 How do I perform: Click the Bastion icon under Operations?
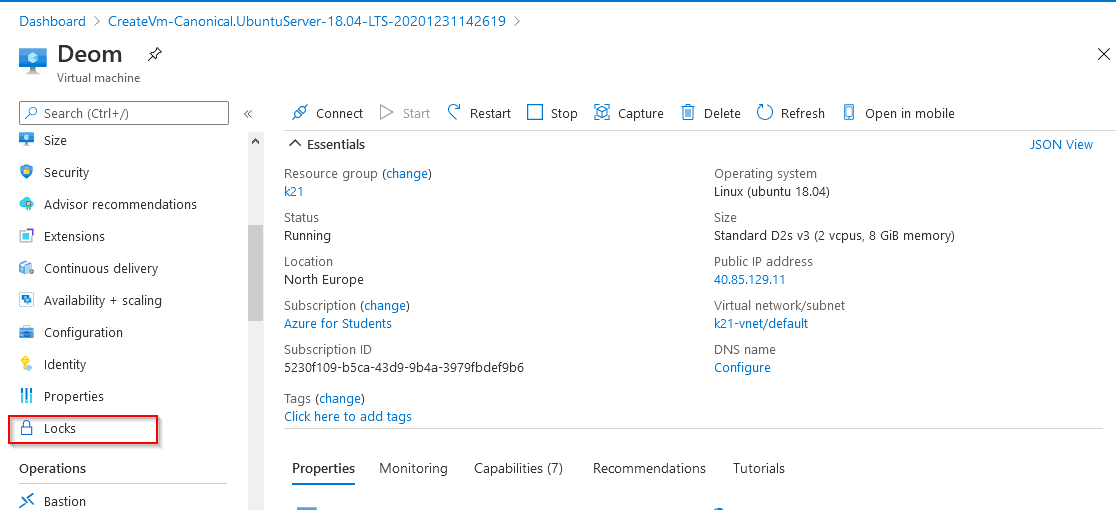27,501
